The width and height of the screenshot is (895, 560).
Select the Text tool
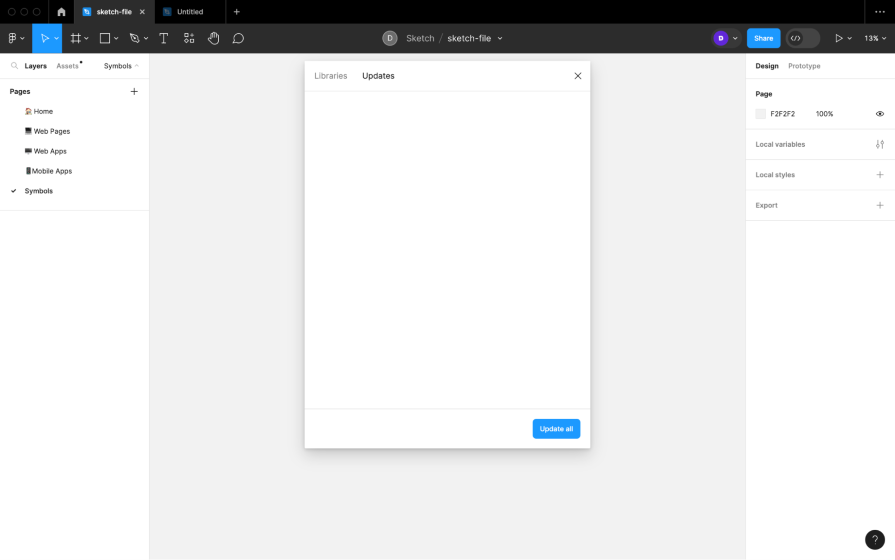point(163,38)
